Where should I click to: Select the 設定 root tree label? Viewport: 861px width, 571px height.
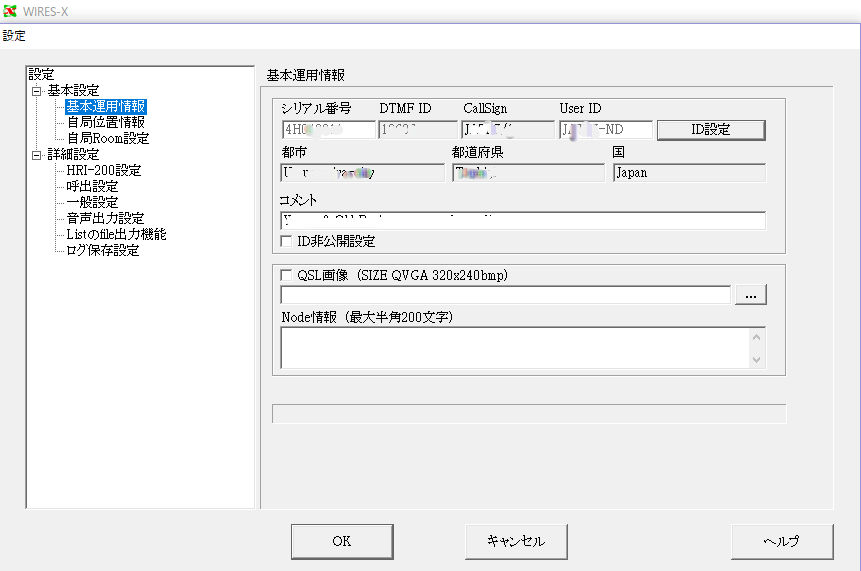(x=41, y=74)
